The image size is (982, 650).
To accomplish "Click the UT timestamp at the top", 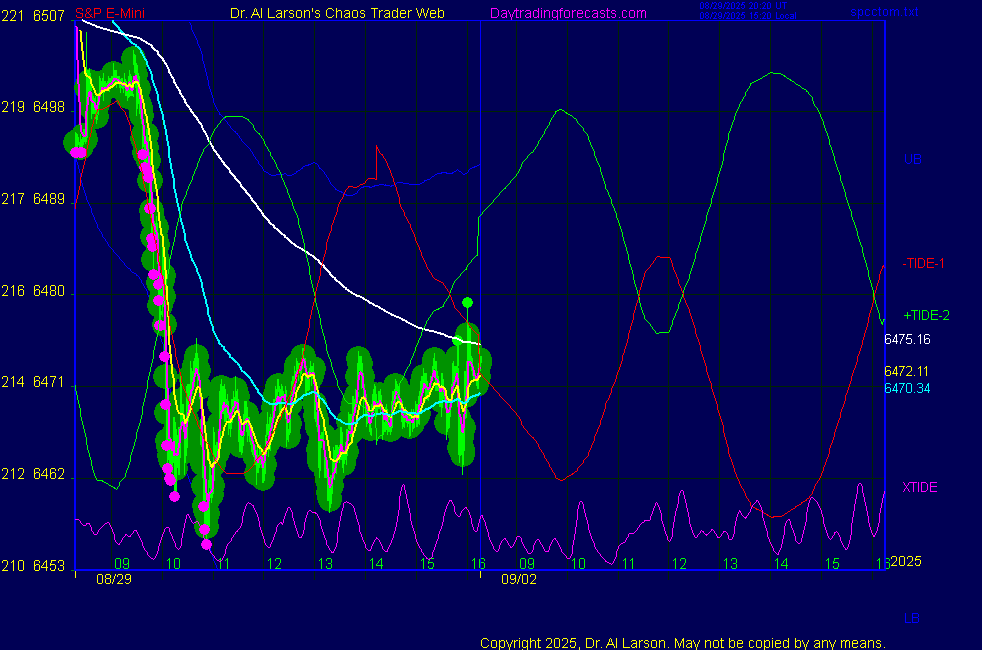I will 744,6.
